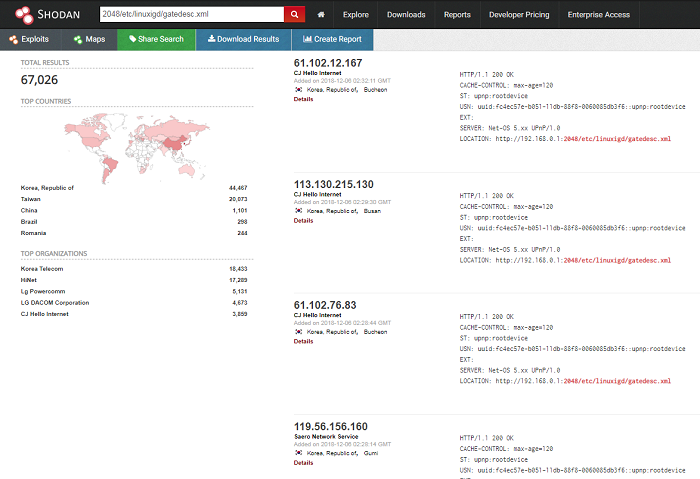
Task: Open the Reports menu item
Action: pyautogui.click(x=457, y=15)
